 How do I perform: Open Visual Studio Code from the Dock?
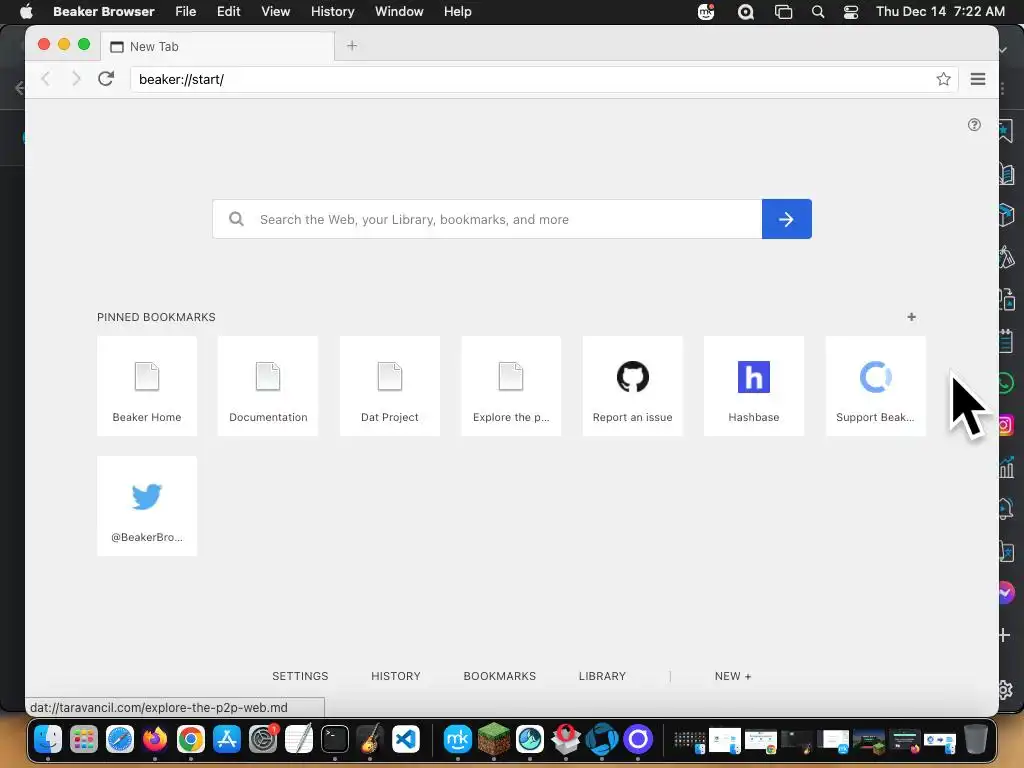406,739
